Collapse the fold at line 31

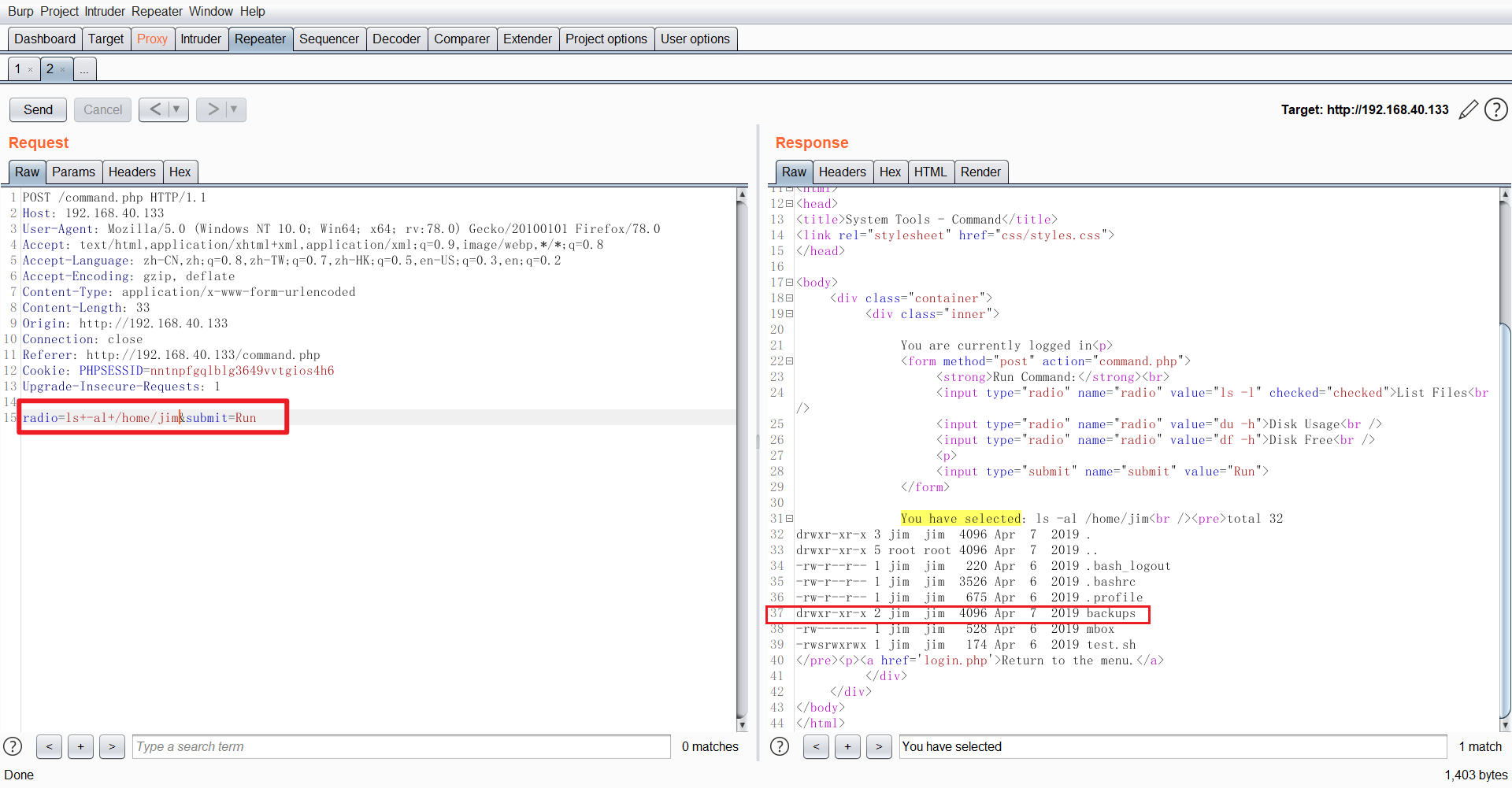[790, 519]
